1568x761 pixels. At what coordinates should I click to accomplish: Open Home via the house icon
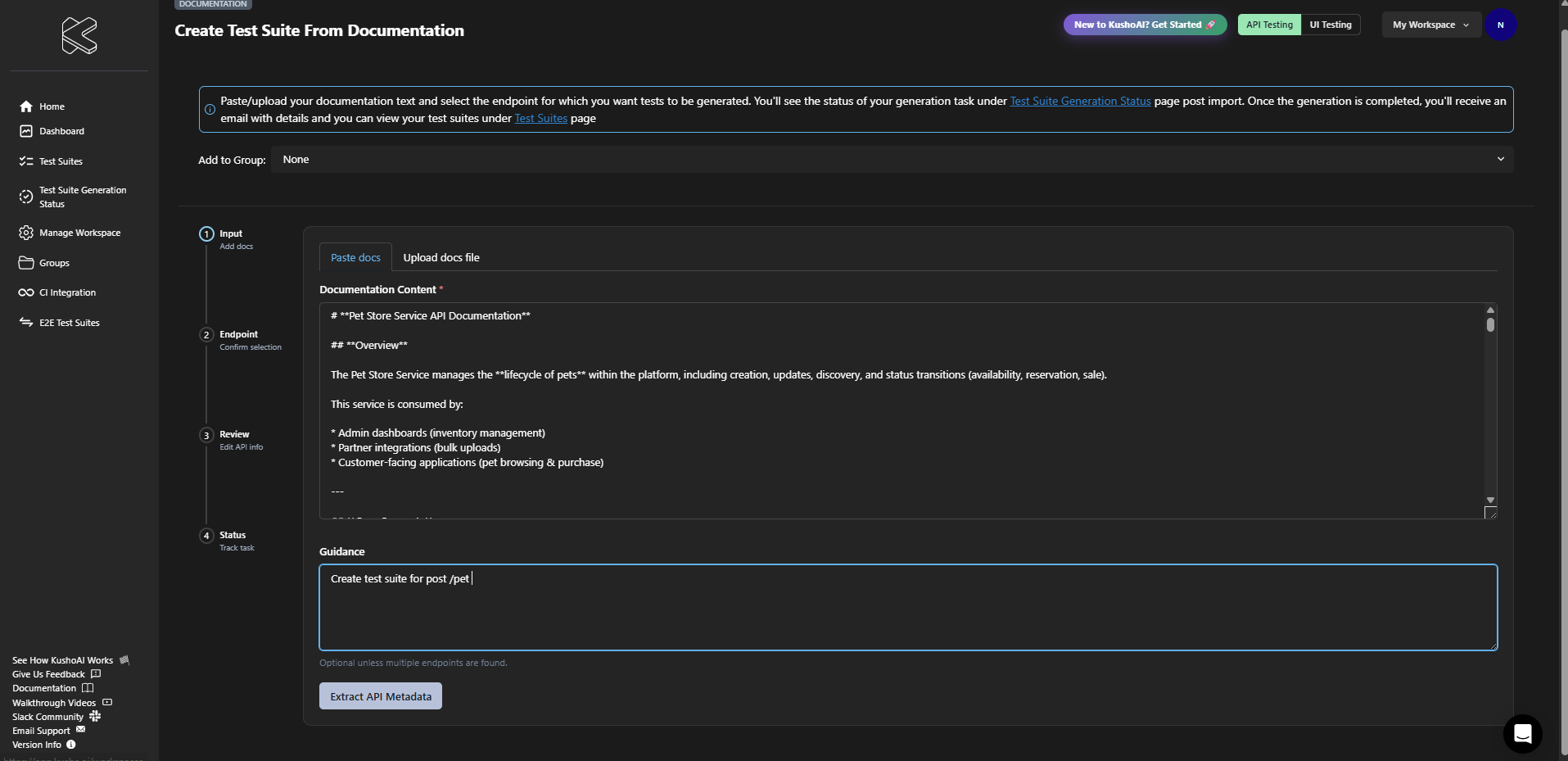click(x=26, y=106)
